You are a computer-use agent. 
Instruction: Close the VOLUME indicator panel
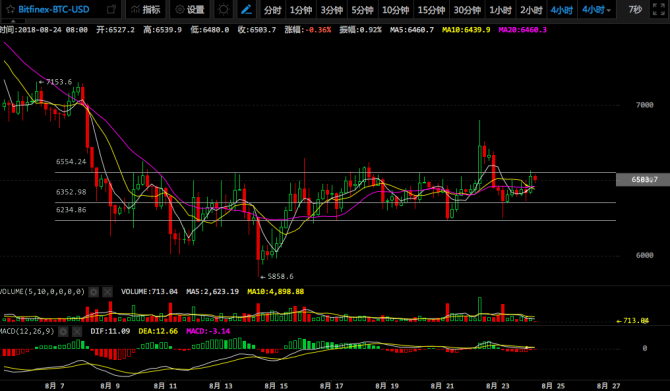click(x=107, y=292)
